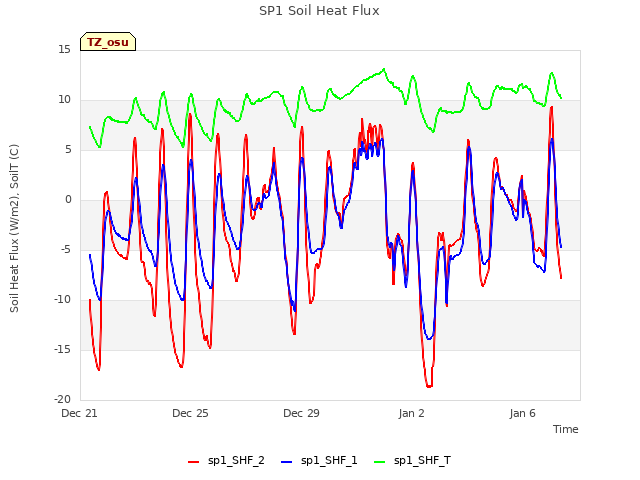The image size is (640, 480).
Task: Click the y-axis value 0
Action: (68, 200)
